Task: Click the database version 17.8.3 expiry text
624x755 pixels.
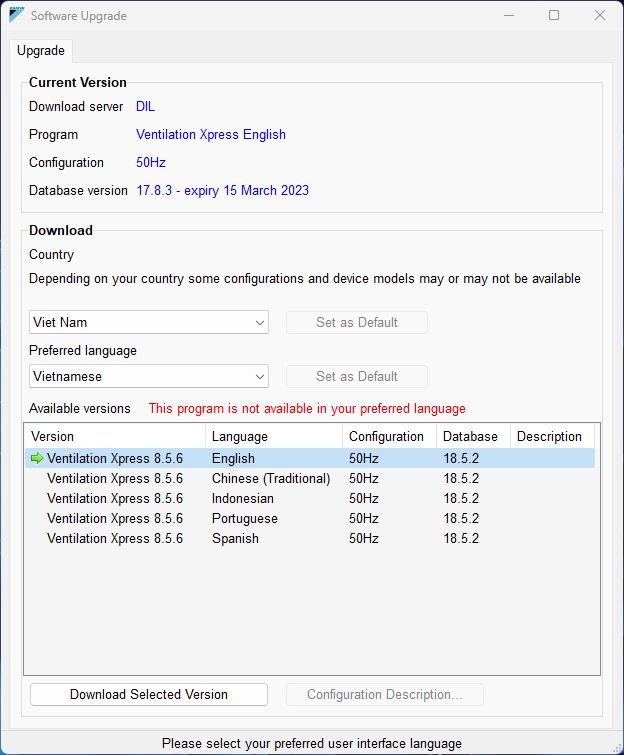Action: (222, 190)
